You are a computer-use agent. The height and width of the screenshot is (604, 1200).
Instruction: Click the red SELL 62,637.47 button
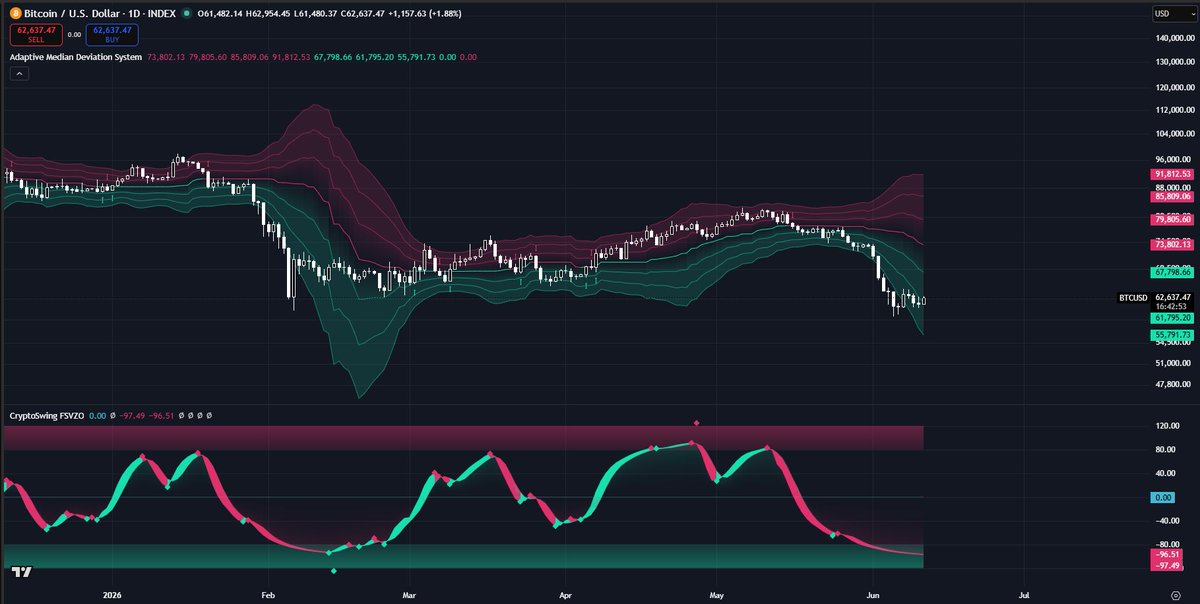pos(36,34)
